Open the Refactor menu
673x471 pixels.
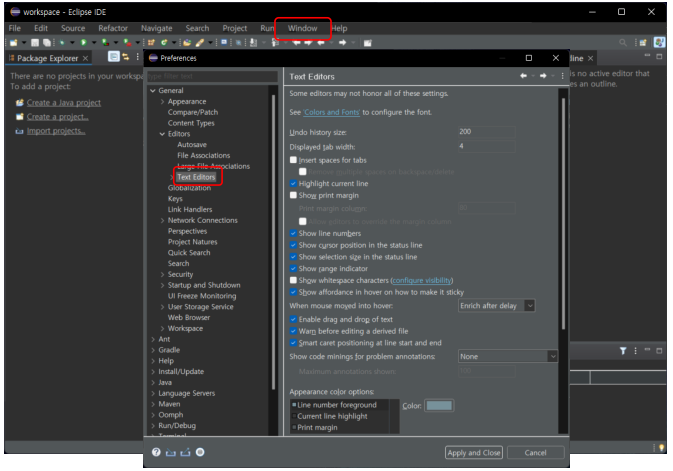(113, 28)
